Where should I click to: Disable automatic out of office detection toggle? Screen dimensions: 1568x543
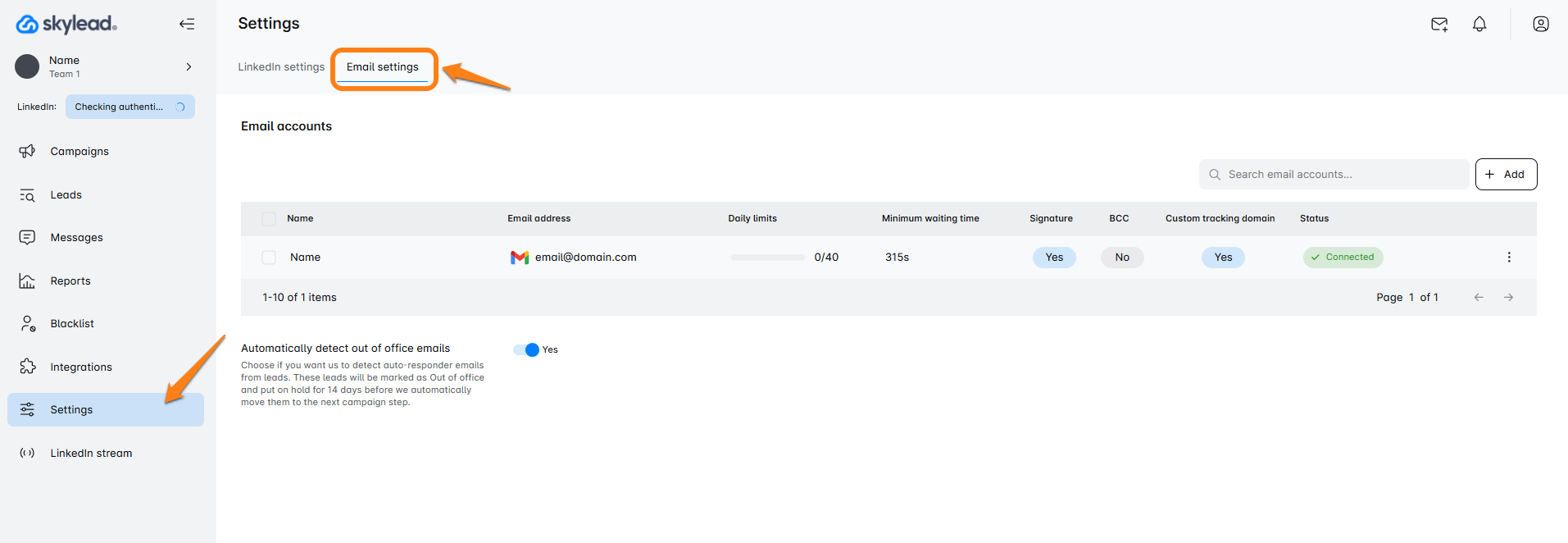526,350
